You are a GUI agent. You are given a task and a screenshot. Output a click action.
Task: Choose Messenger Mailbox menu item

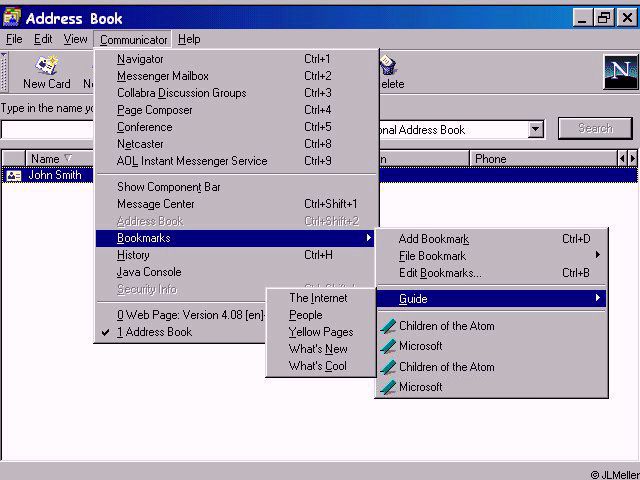pyautogui.click(x=237, y=76)
